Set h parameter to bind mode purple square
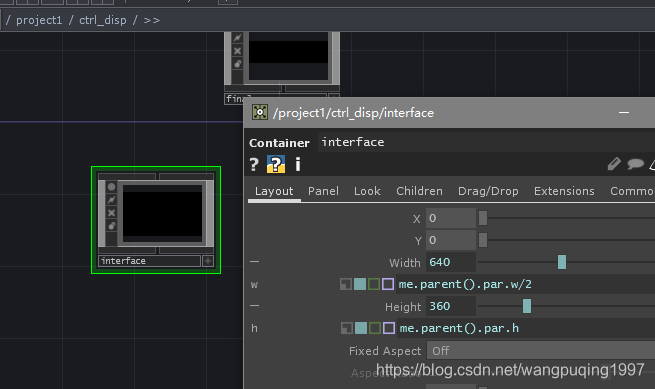This screenshot has height=389, width=655. tap(389, 328)
